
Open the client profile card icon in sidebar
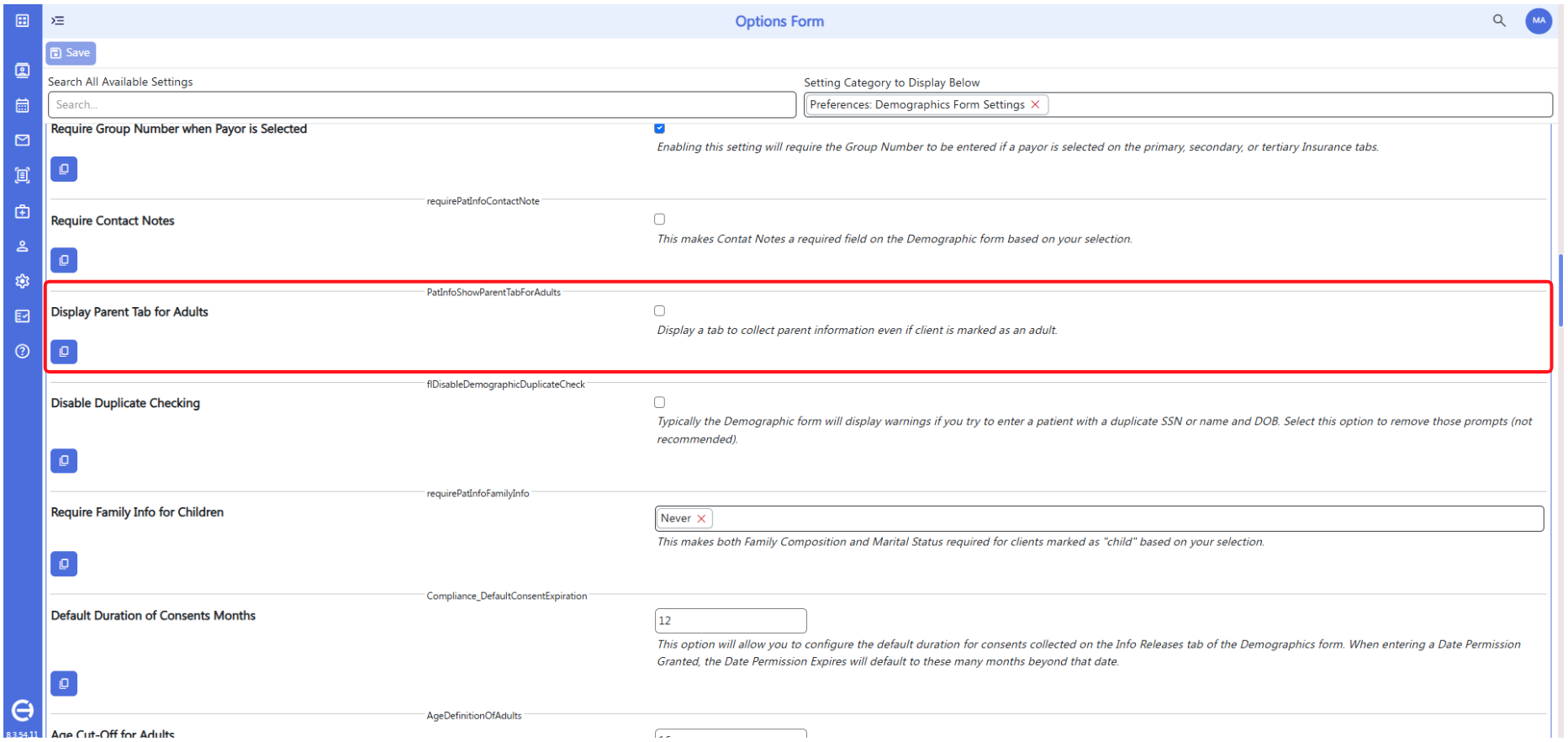(x=23, y=70)
